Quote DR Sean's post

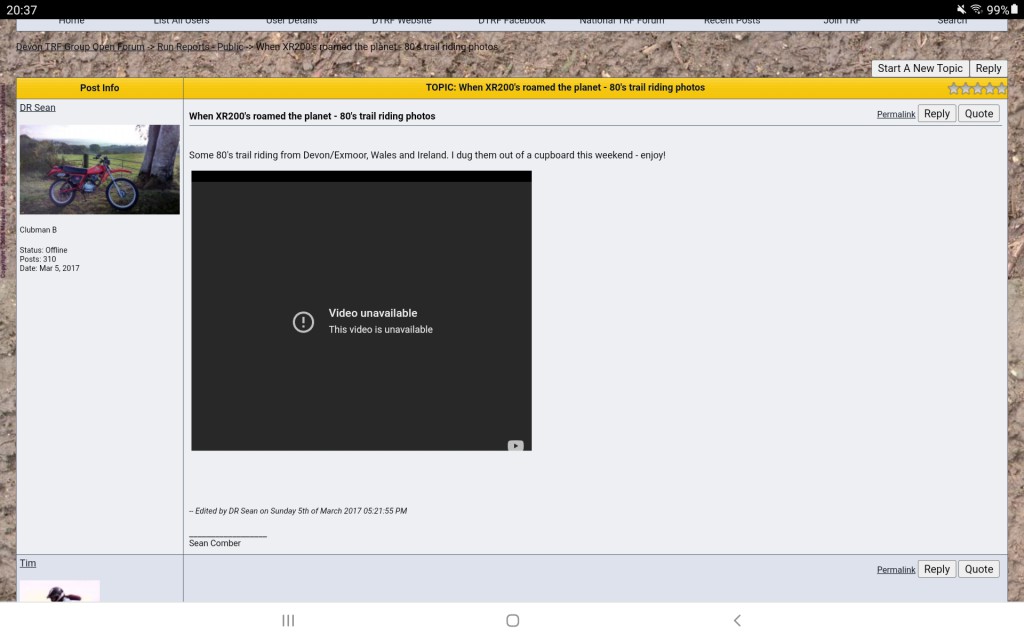(x=979, y=114)
